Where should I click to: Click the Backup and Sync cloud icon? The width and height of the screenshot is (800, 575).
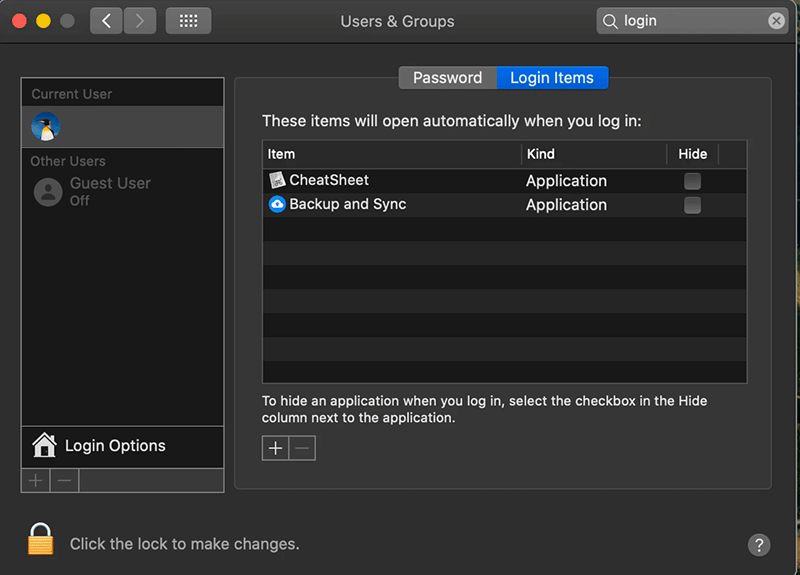tap(277, 204)
